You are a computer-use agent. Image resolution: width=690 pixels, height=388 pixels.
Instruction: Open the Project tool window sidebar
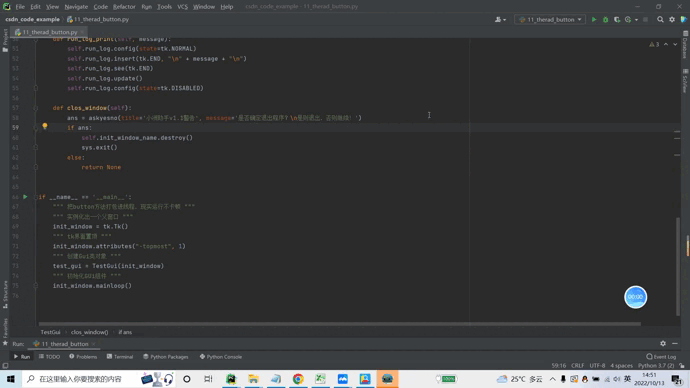(x=5, y=40)
